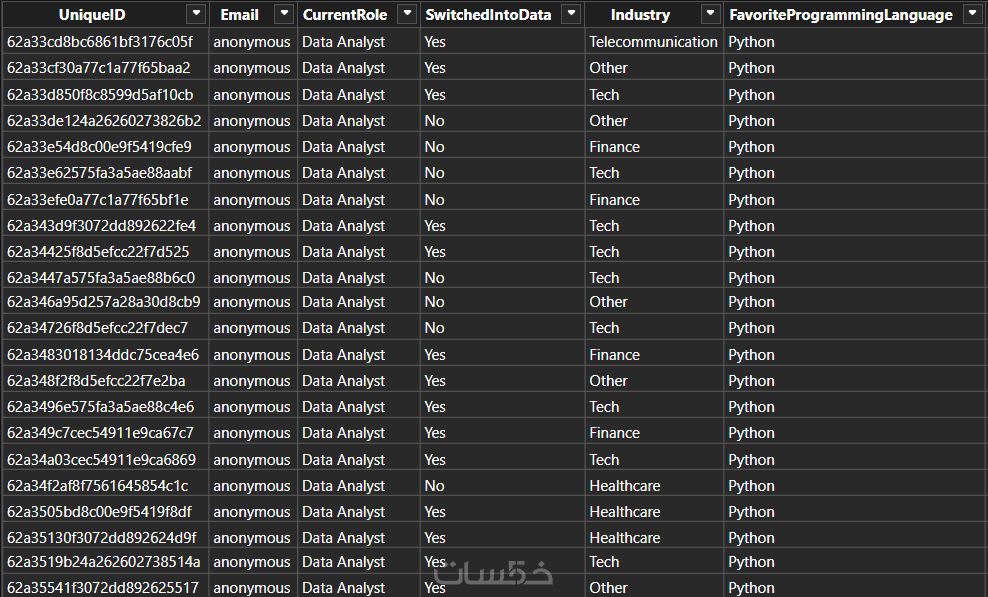This screenshot has width=988, height=597.
Task: Click the ID cell 62a3447a575fa3a5ae88b6c0
Action: pyautogui.click(x=101, y=278)
